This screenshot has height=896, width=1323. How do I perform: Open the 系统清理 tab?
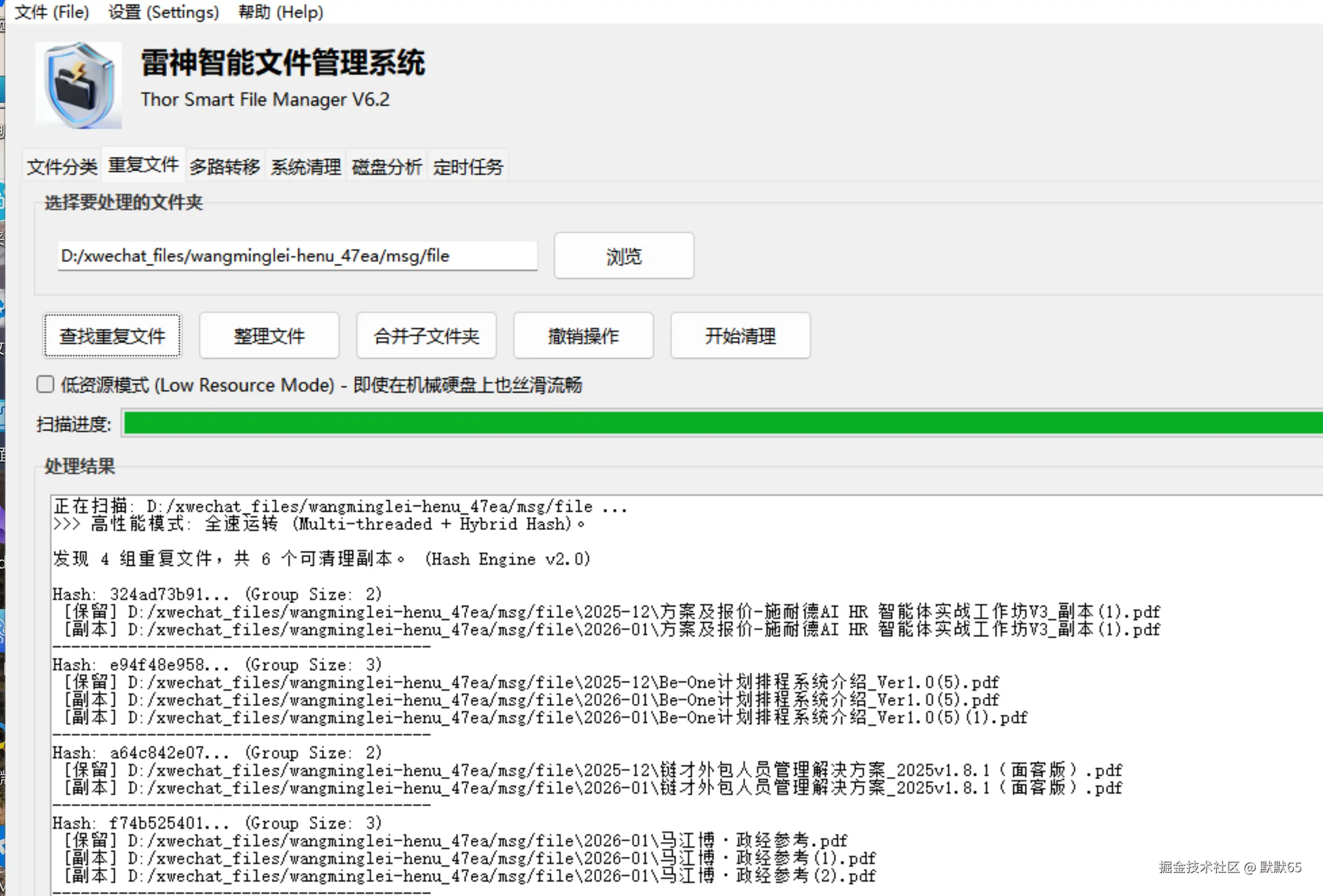point(305,167)
